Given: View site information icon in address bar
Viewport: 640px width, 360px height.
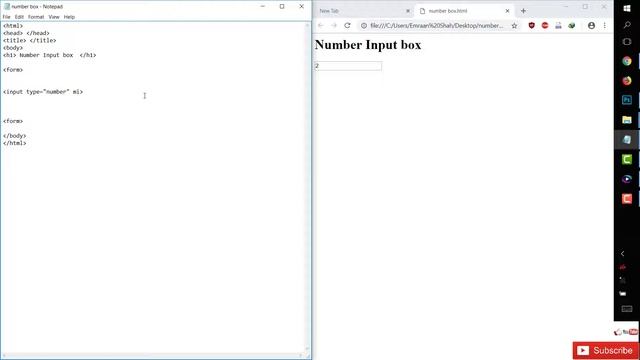Looking at the screenshot, I should [364, 25].
